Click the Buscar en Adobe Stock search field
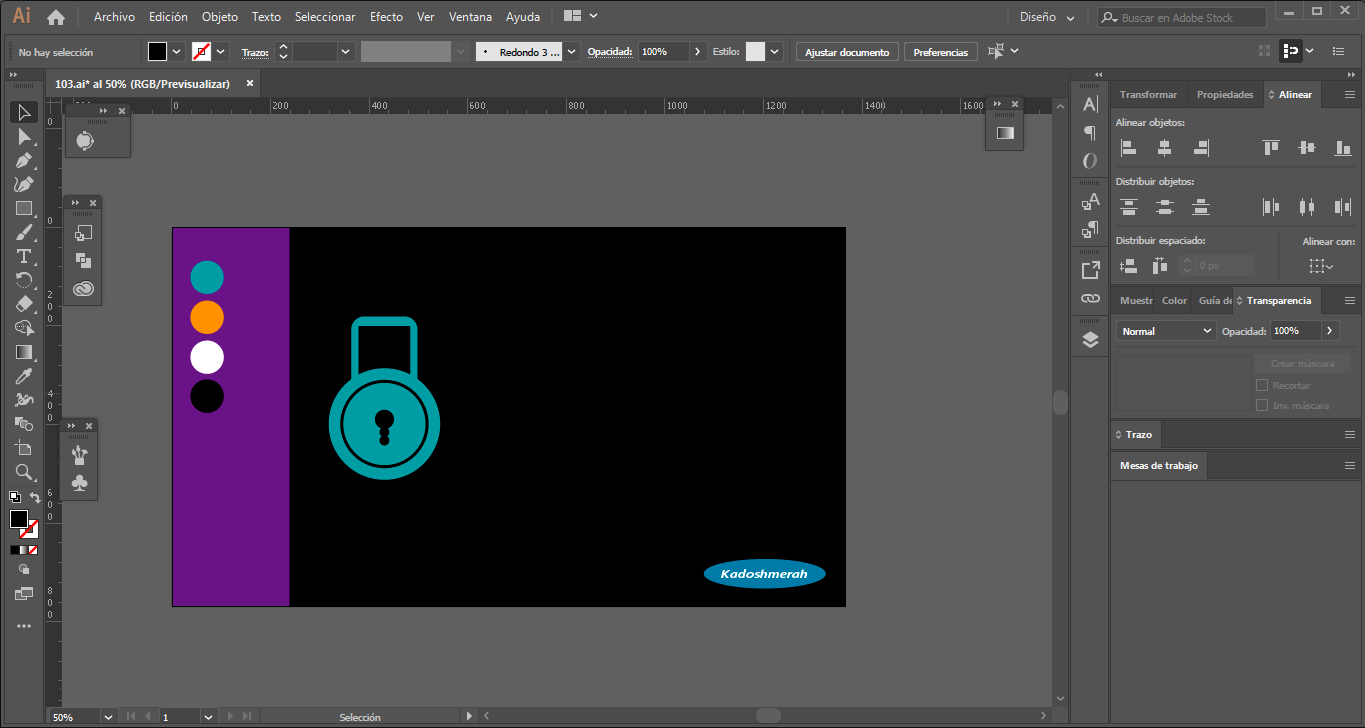This screenshot has width=1365, height=728. [x=1182, y=17]
